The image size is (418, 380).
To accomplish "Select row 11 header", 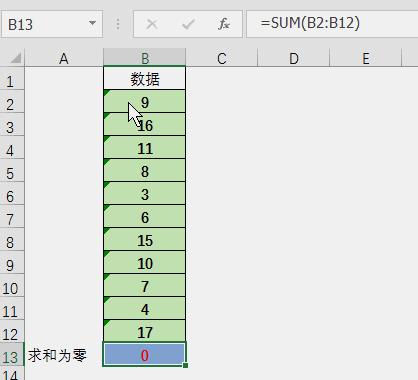I will click(12, 309).
